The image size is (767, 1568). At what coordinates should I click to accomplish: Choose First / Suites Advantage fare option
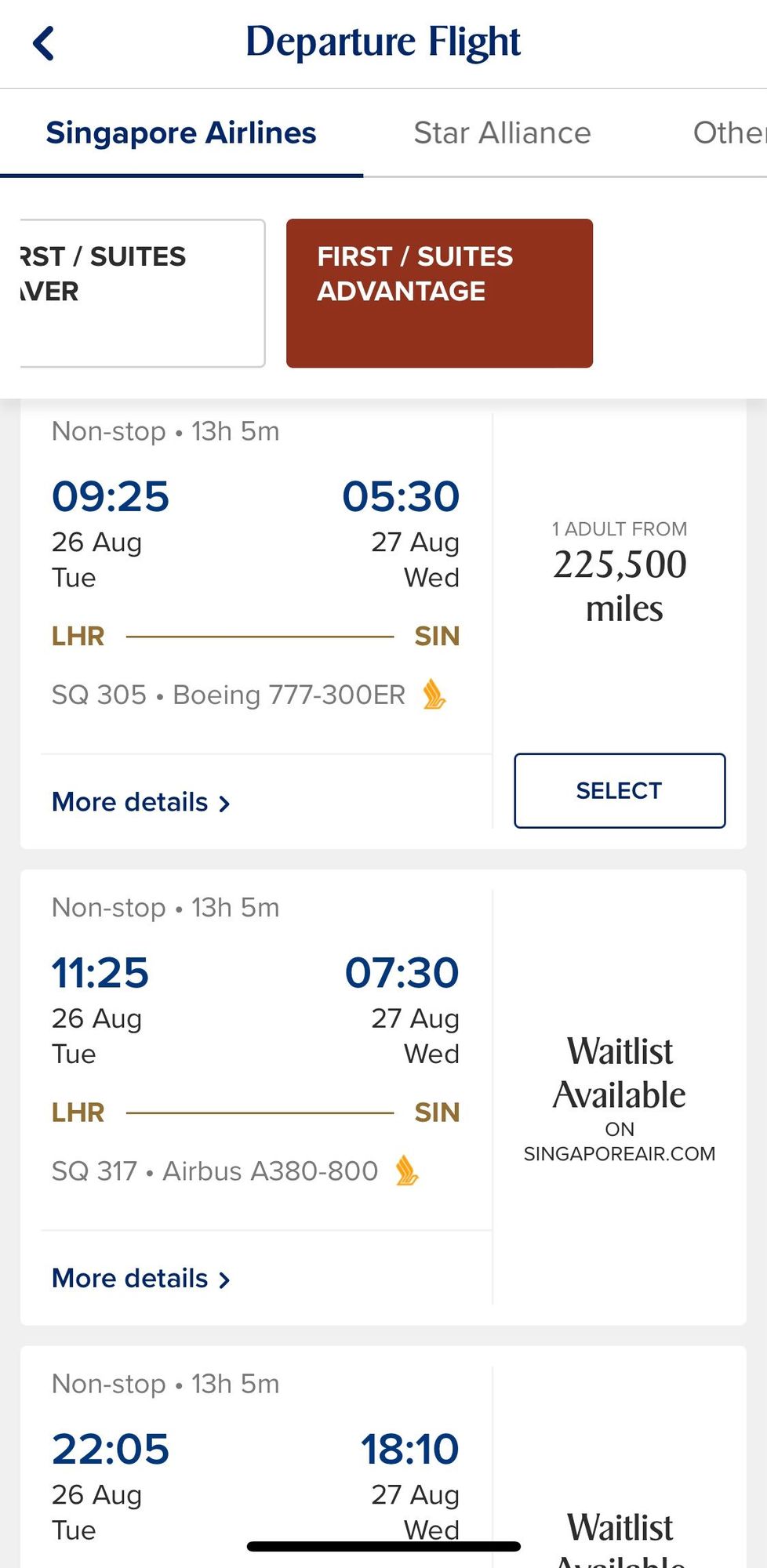point(439,292)
